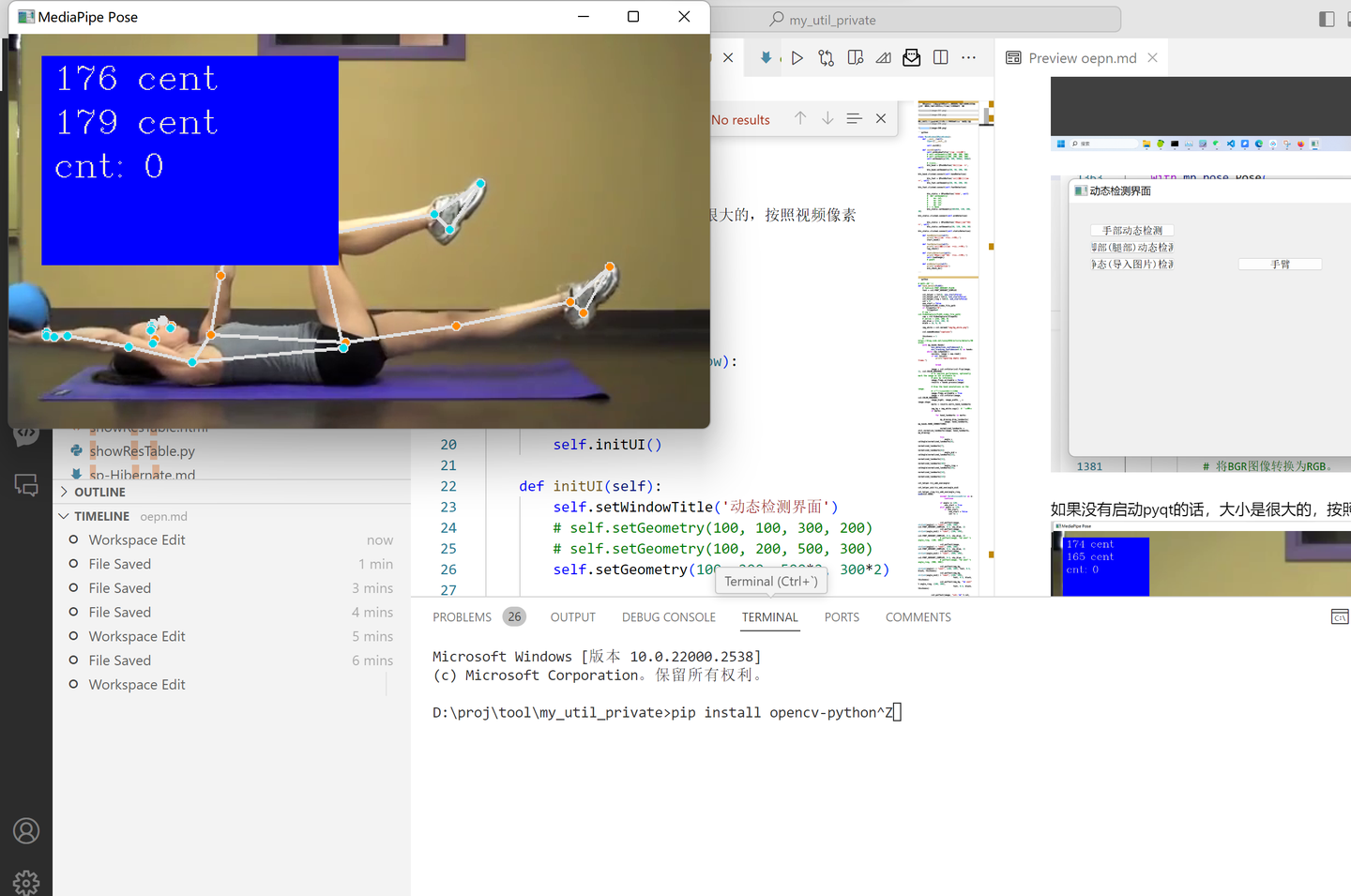Click the Run Python File play icon
1351x896 pixels.
click(x=797, y=57)
